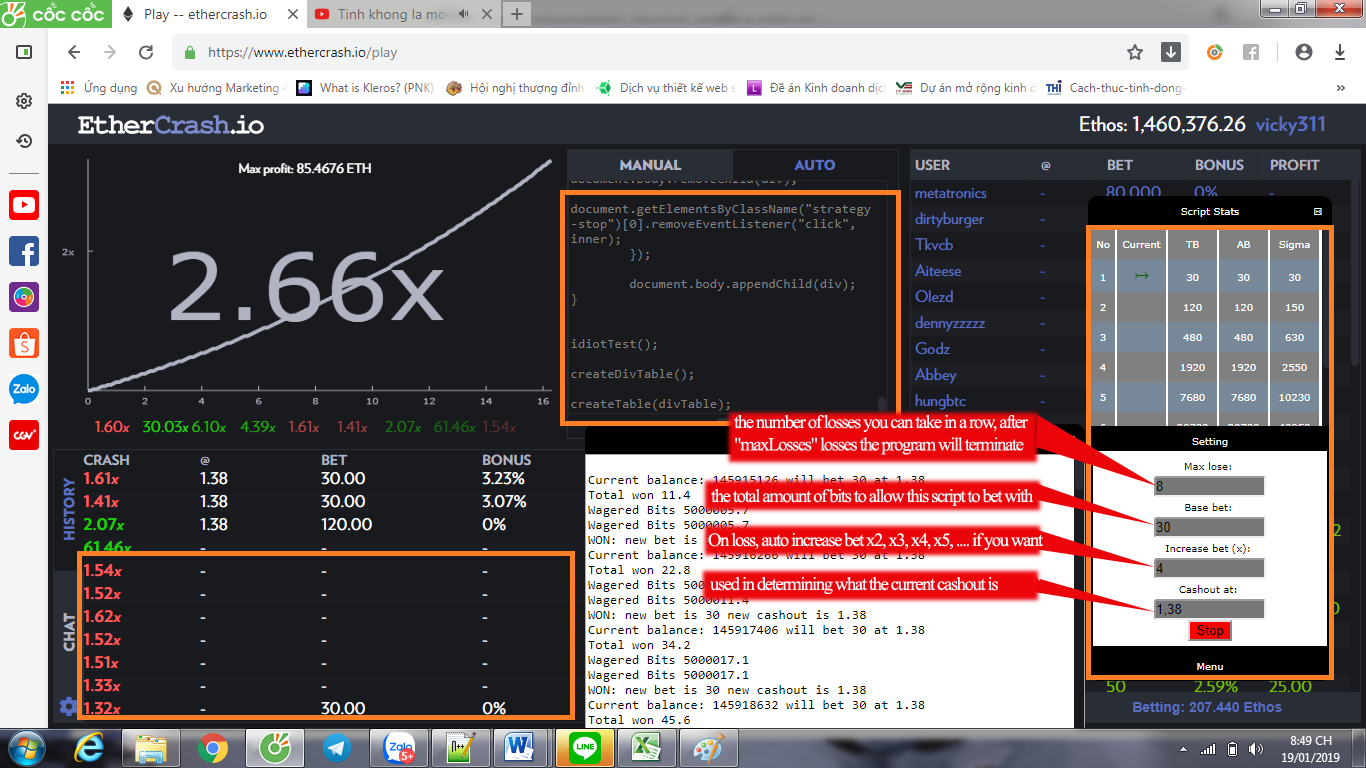Open the YouTube sidebar shortcut

point(24,205)
